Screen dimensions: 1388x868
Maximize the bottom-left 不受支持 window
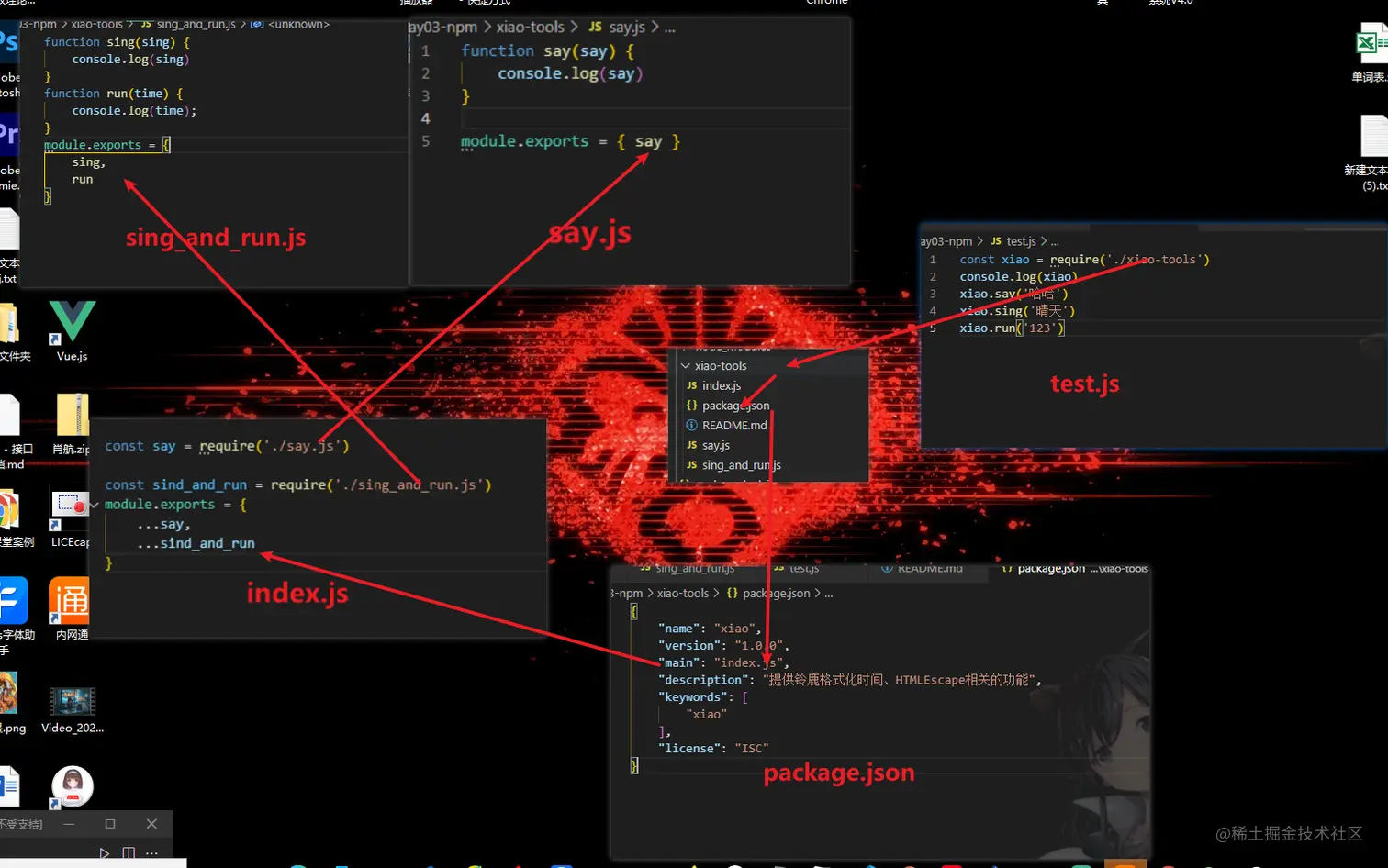[x=110, y=824]
